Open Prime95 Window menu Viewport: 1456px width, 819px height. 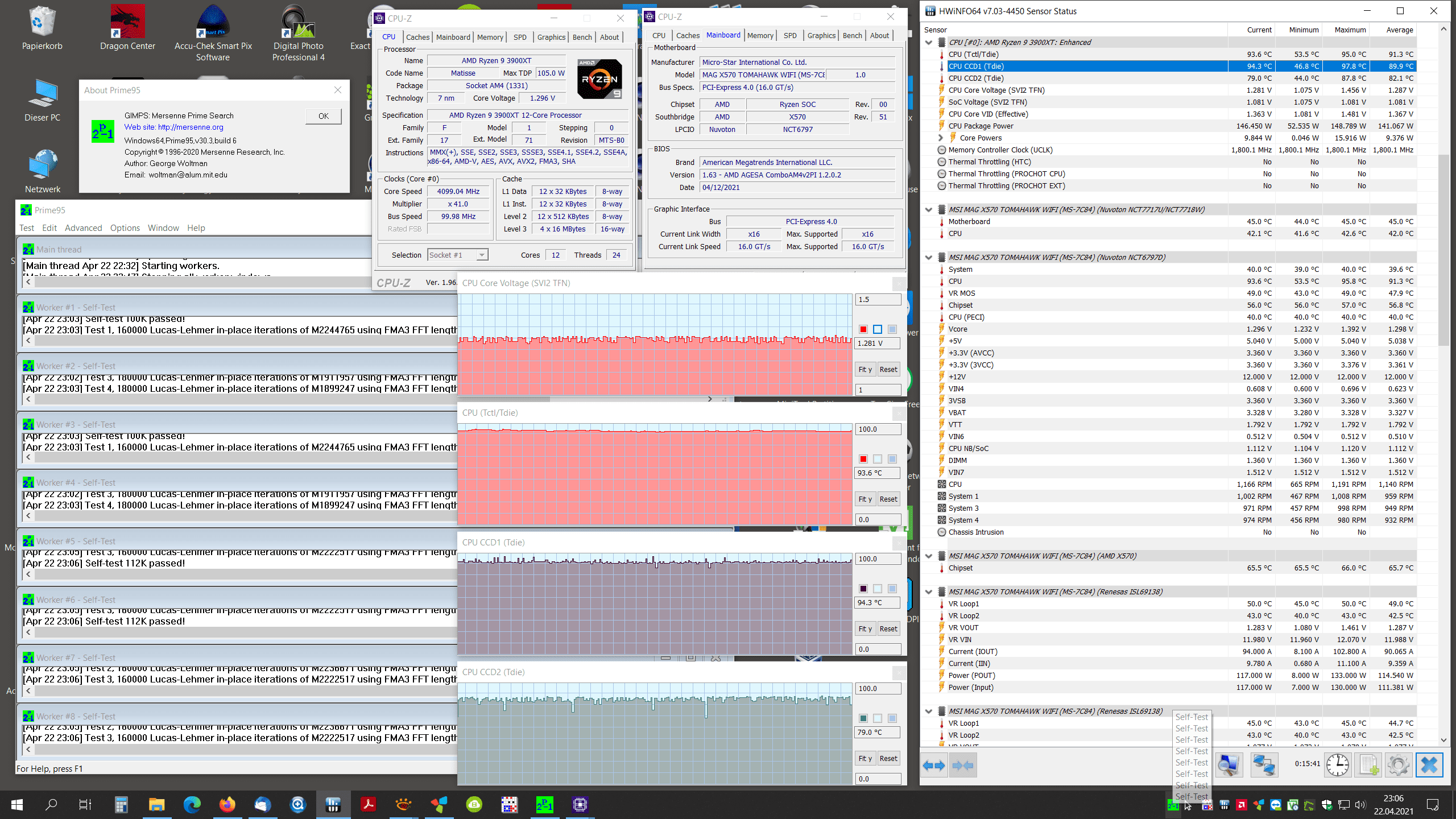pos(164,228)
